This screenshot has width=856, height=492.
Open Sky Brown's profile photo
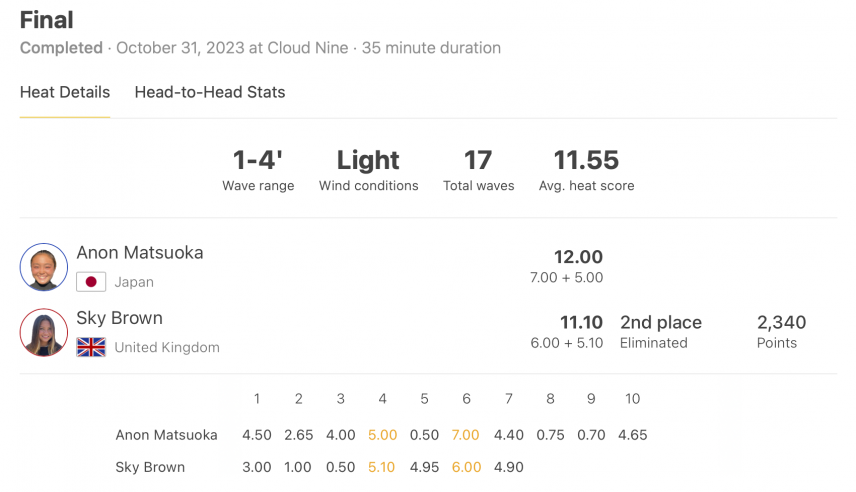(x=44, y=333)
